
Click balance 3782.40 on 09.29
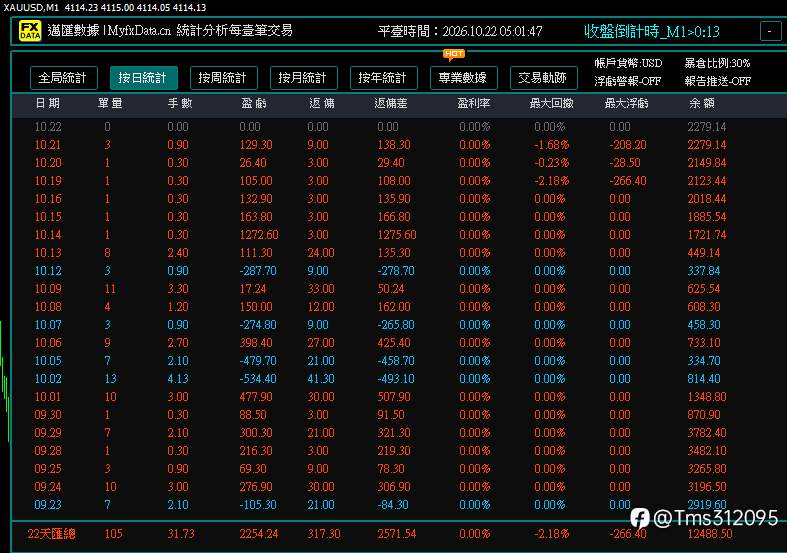pyautogui.click(x=707, y=433)
